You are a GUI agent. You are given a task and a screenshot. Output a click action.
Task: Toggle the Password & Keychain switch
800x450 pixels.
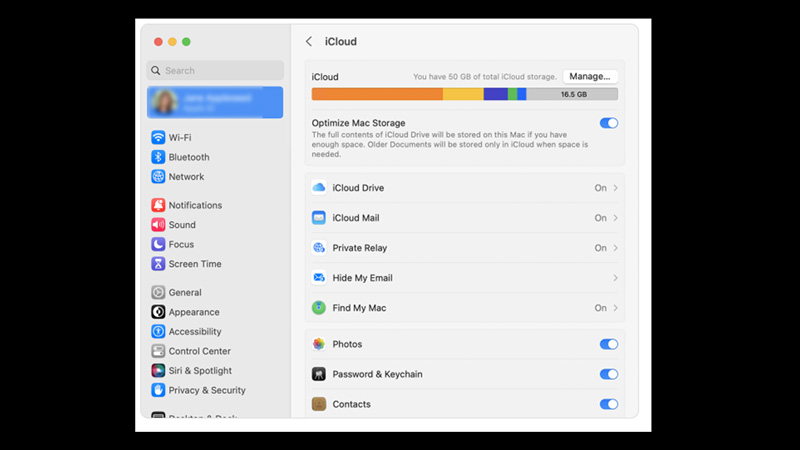click(609, 374)
